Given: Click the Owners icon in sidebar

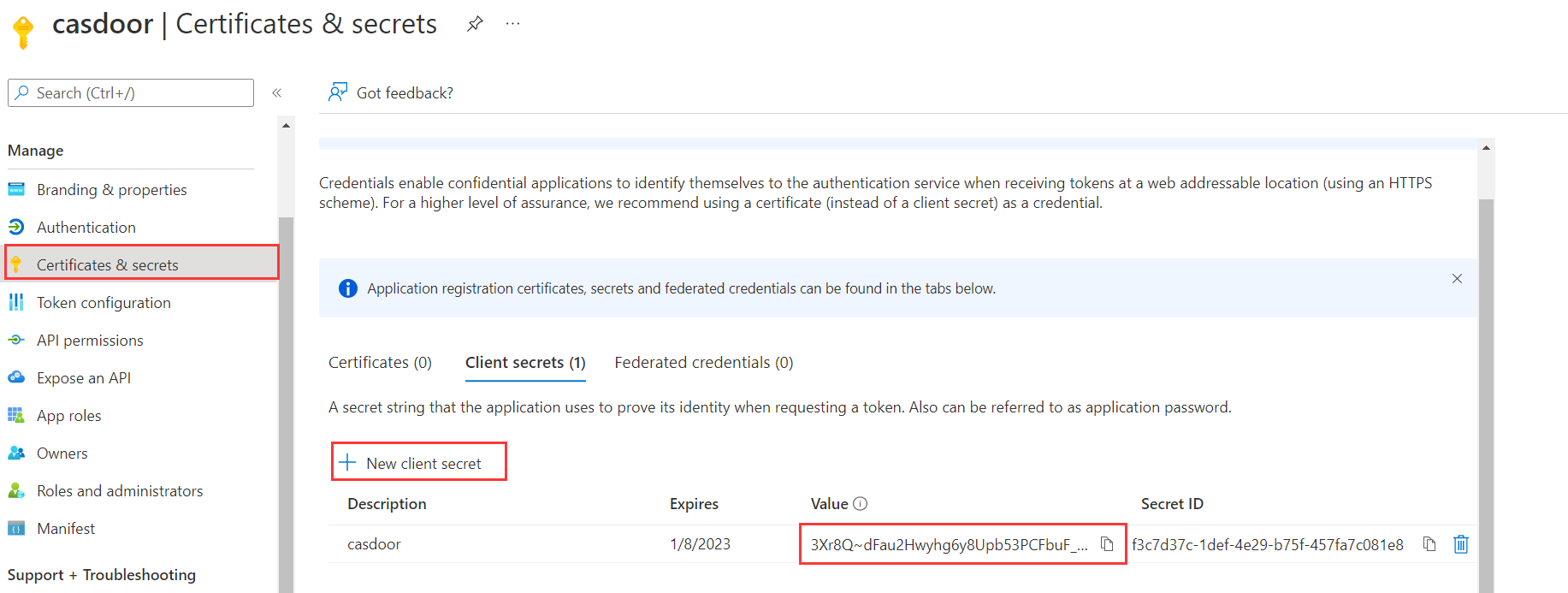Looking at the screenshot, I should pos(16,453).
